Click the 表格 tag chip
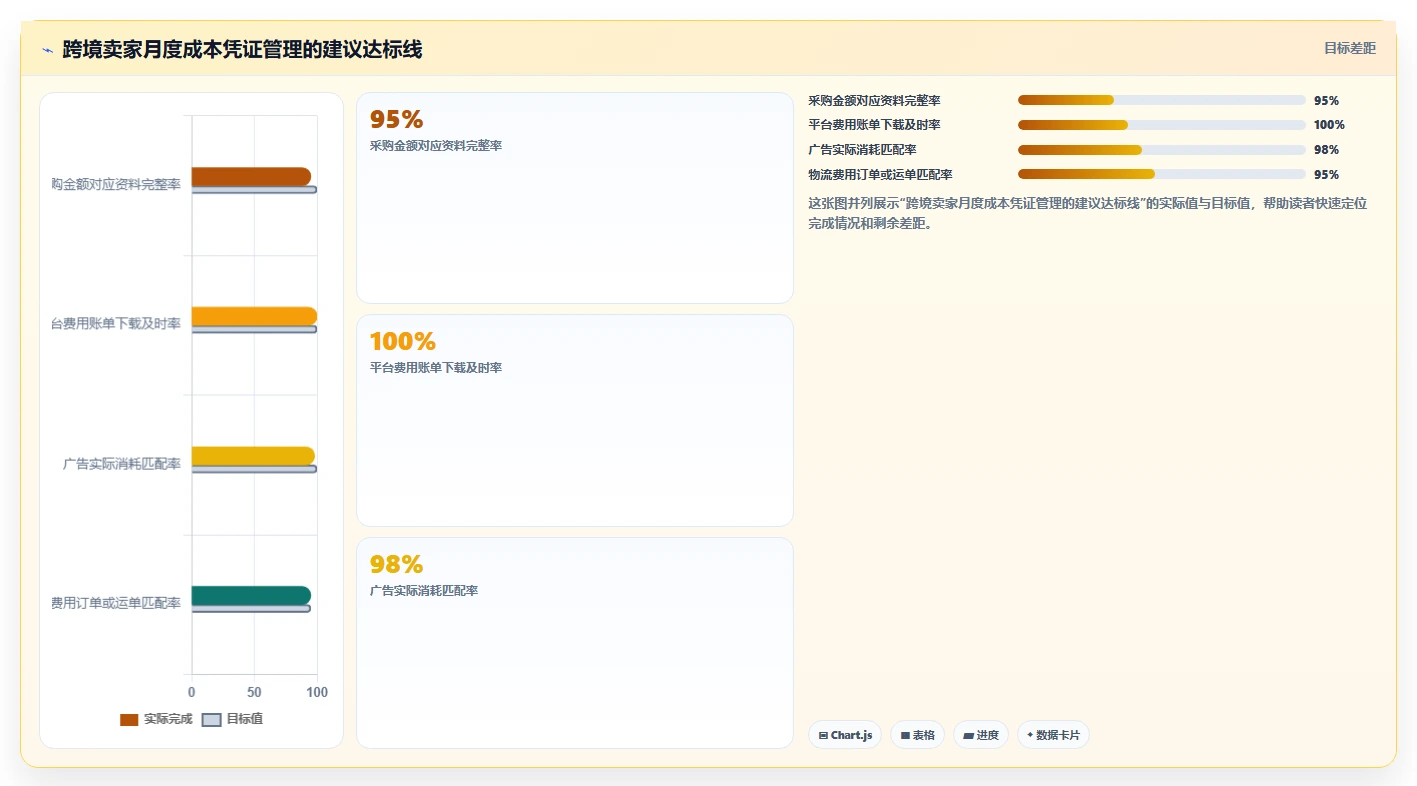 [x=917, y=735]
